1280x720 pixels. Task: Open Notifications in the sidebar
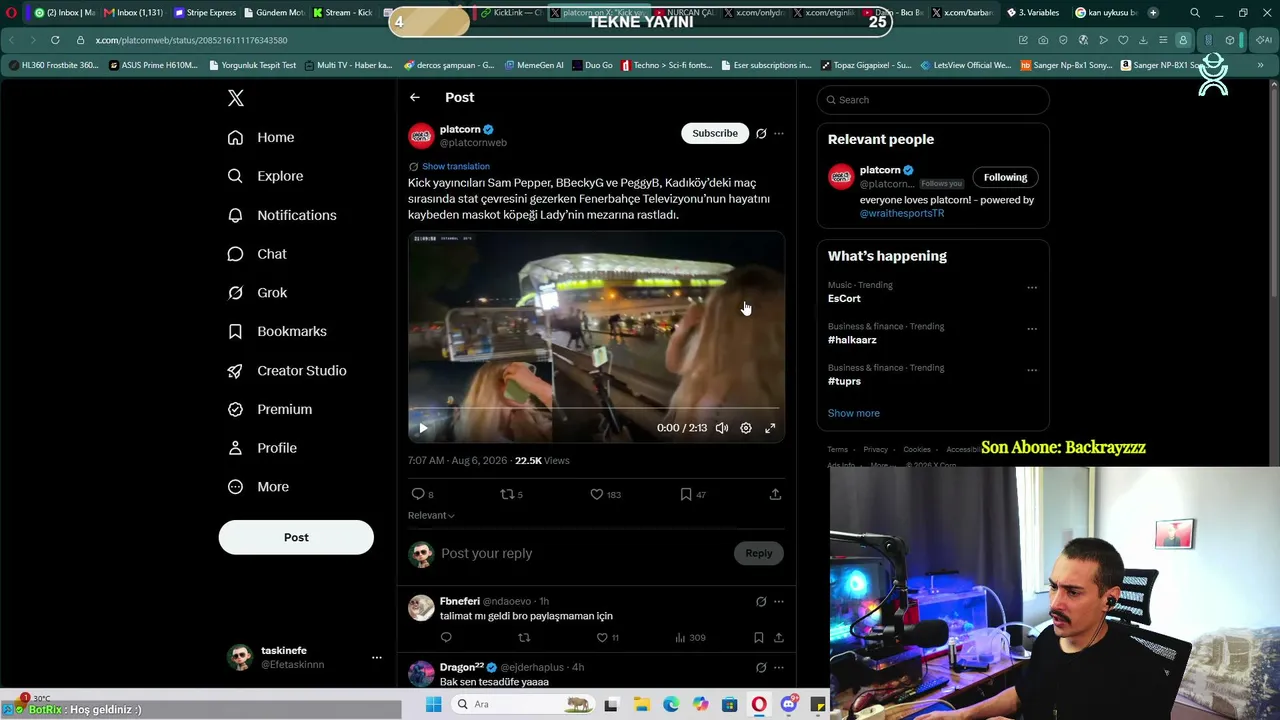tap(282, 215)
